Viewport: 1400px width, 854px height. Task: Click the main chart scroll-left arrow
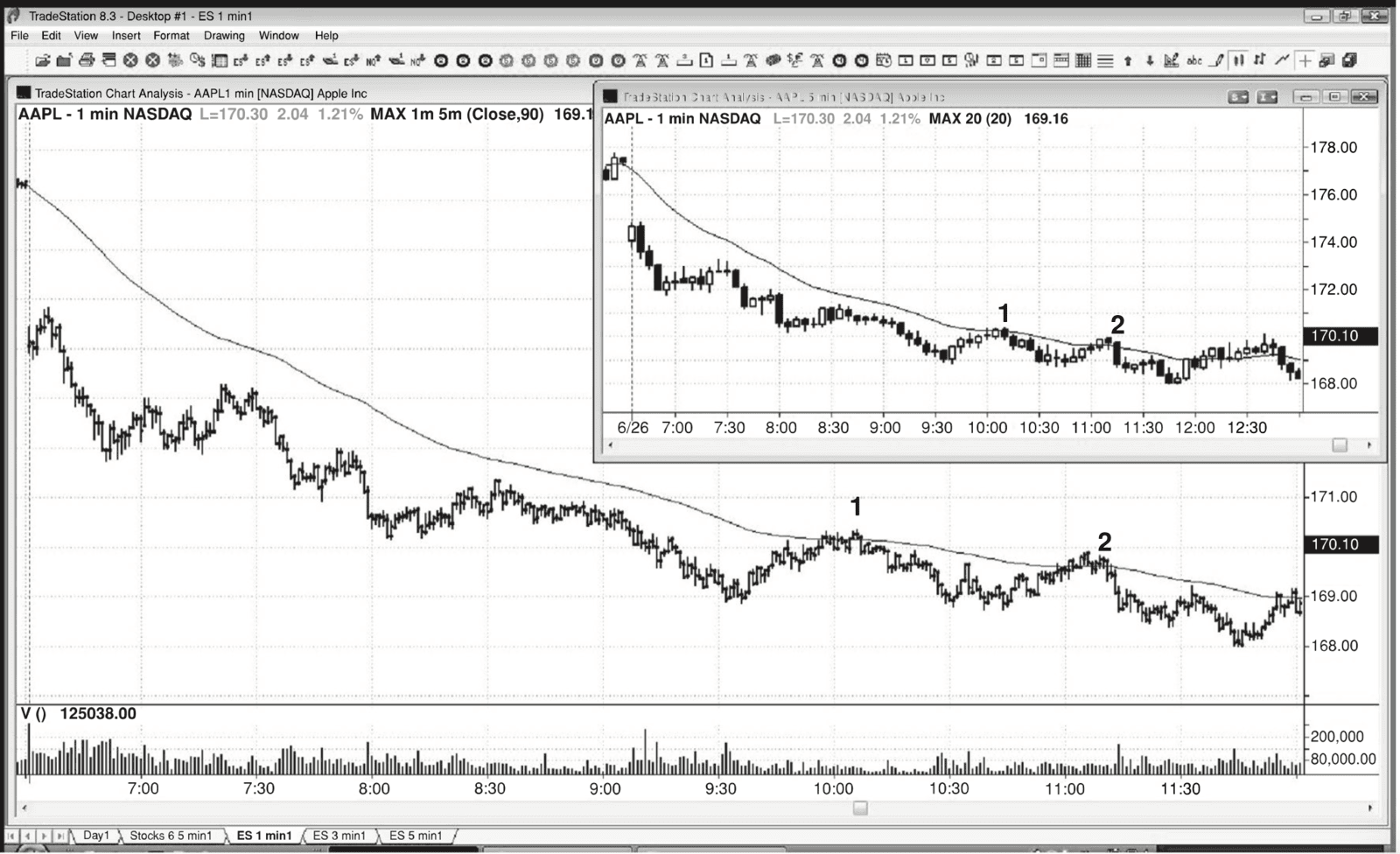point(24,808)
